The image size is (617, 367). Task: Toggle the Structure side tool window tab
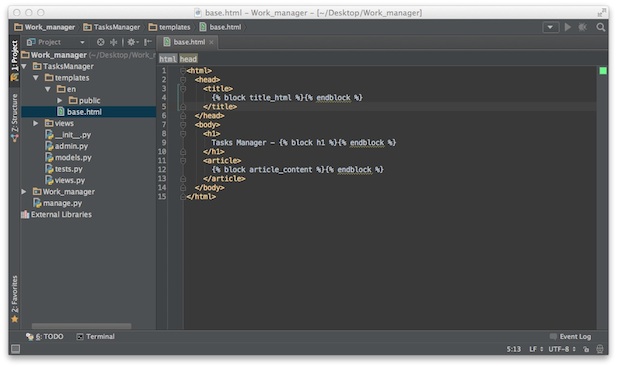(15, 117)
